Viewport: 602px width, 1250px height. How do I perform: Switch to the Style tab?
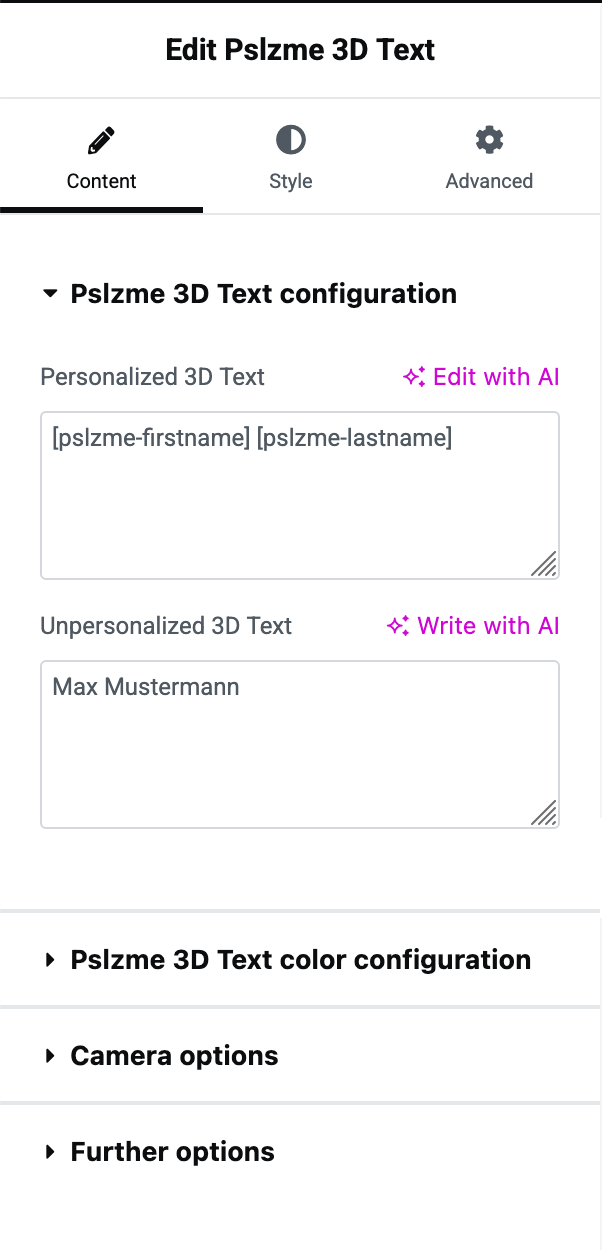point(290,181)
